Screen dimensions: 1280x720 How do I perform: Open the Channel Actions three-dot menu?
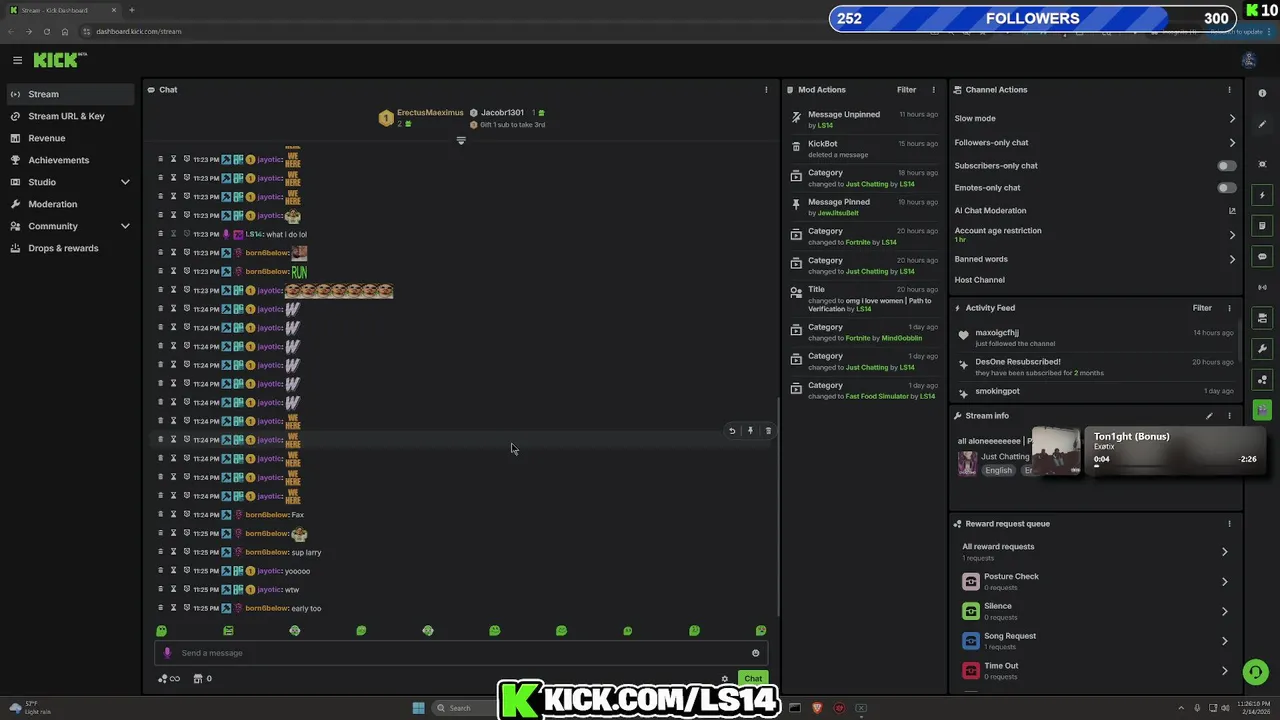click(x=1229, y=90)
